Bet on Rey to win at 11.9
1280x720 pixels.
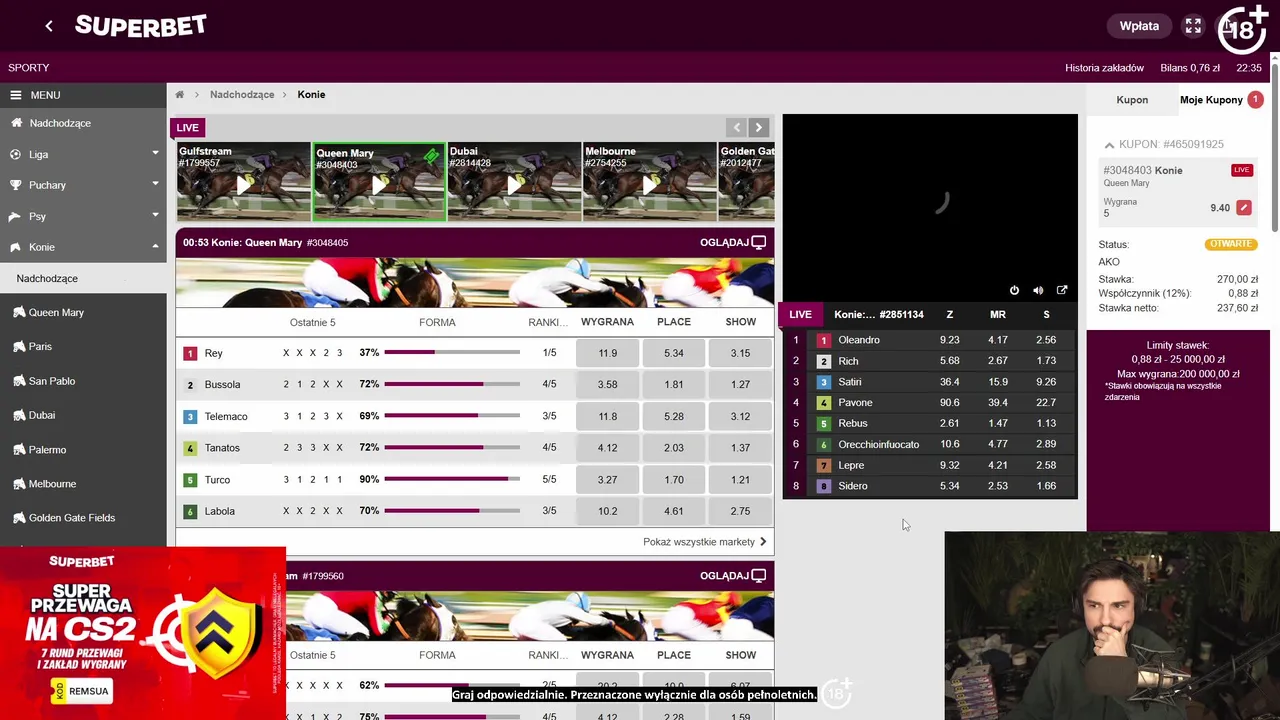(607, 353)
